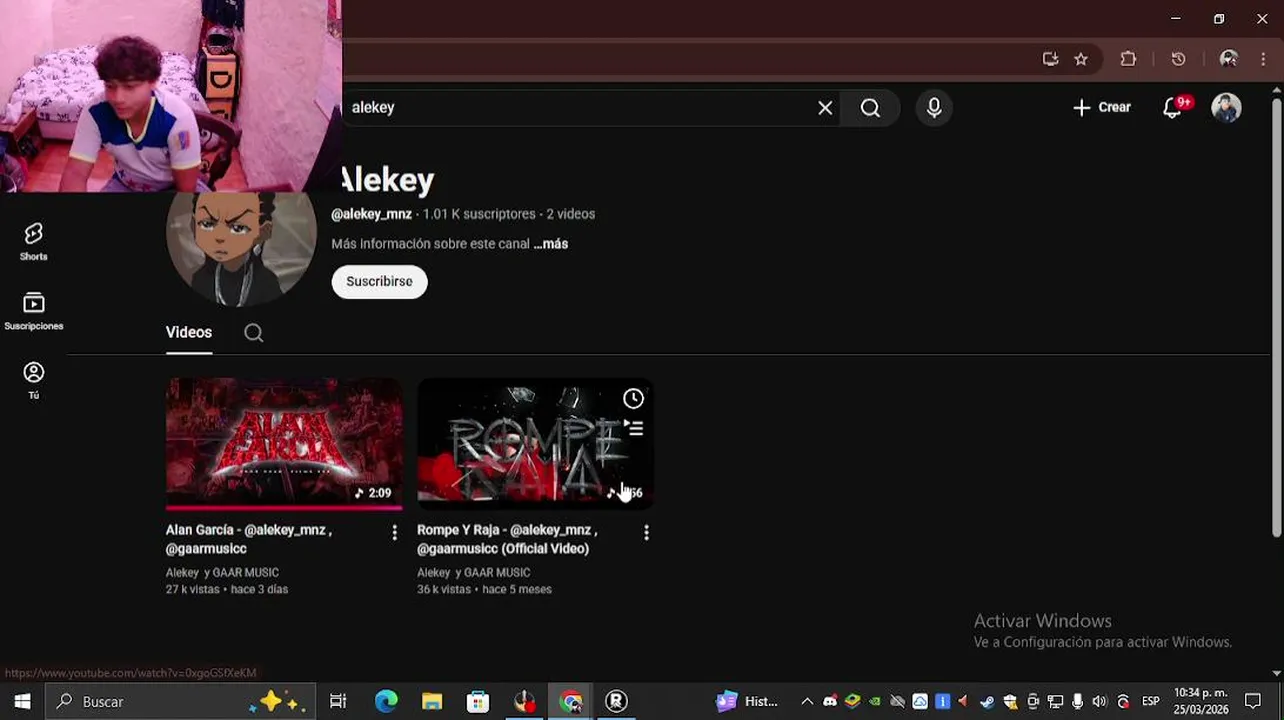The image size is (1284, 720).
Task: Open the Chrome extensions puzzle icon
Action: coord(1128,59)
